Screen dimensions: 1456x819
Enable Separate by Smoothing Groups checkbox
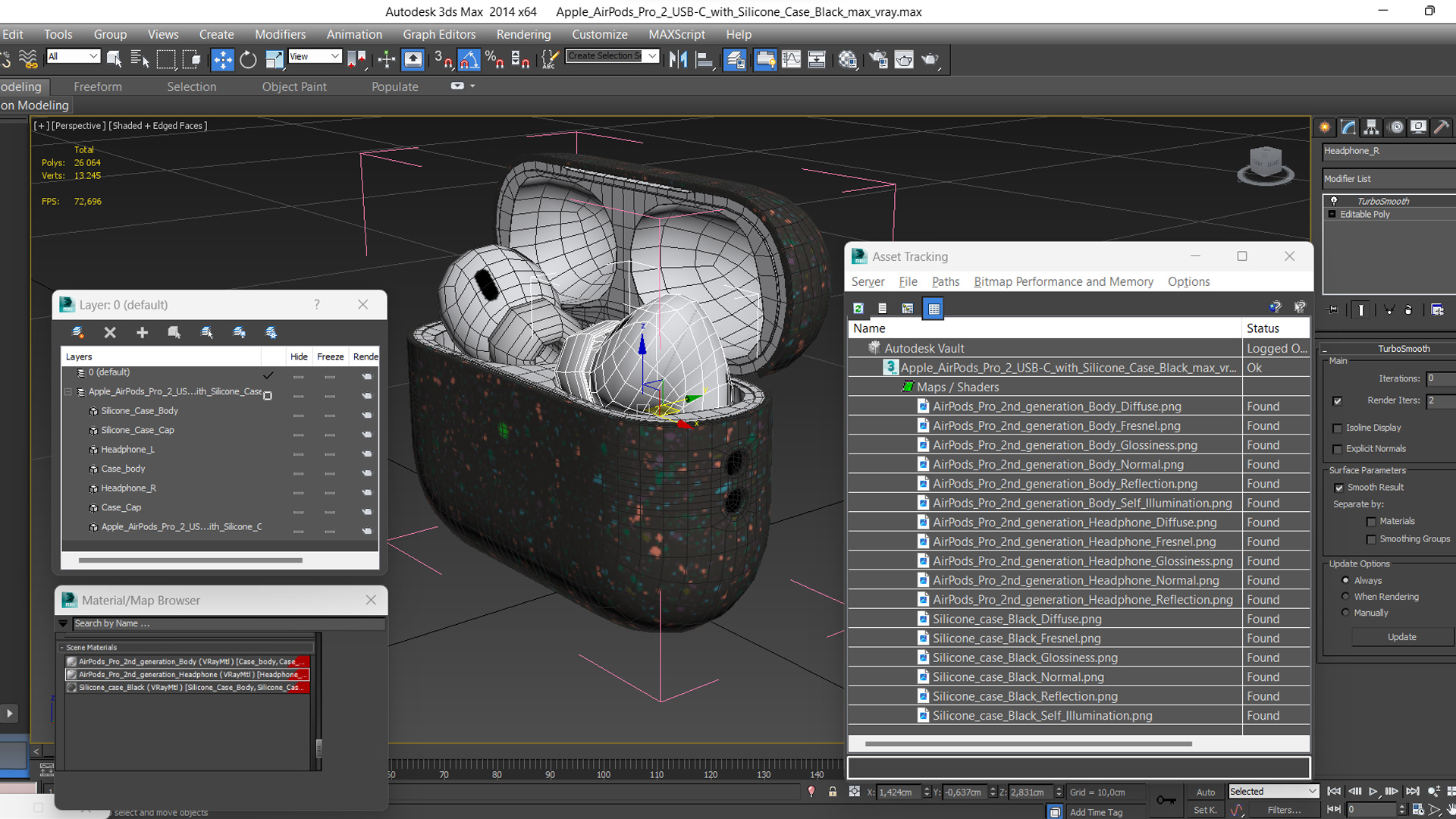coord(1371,539)
